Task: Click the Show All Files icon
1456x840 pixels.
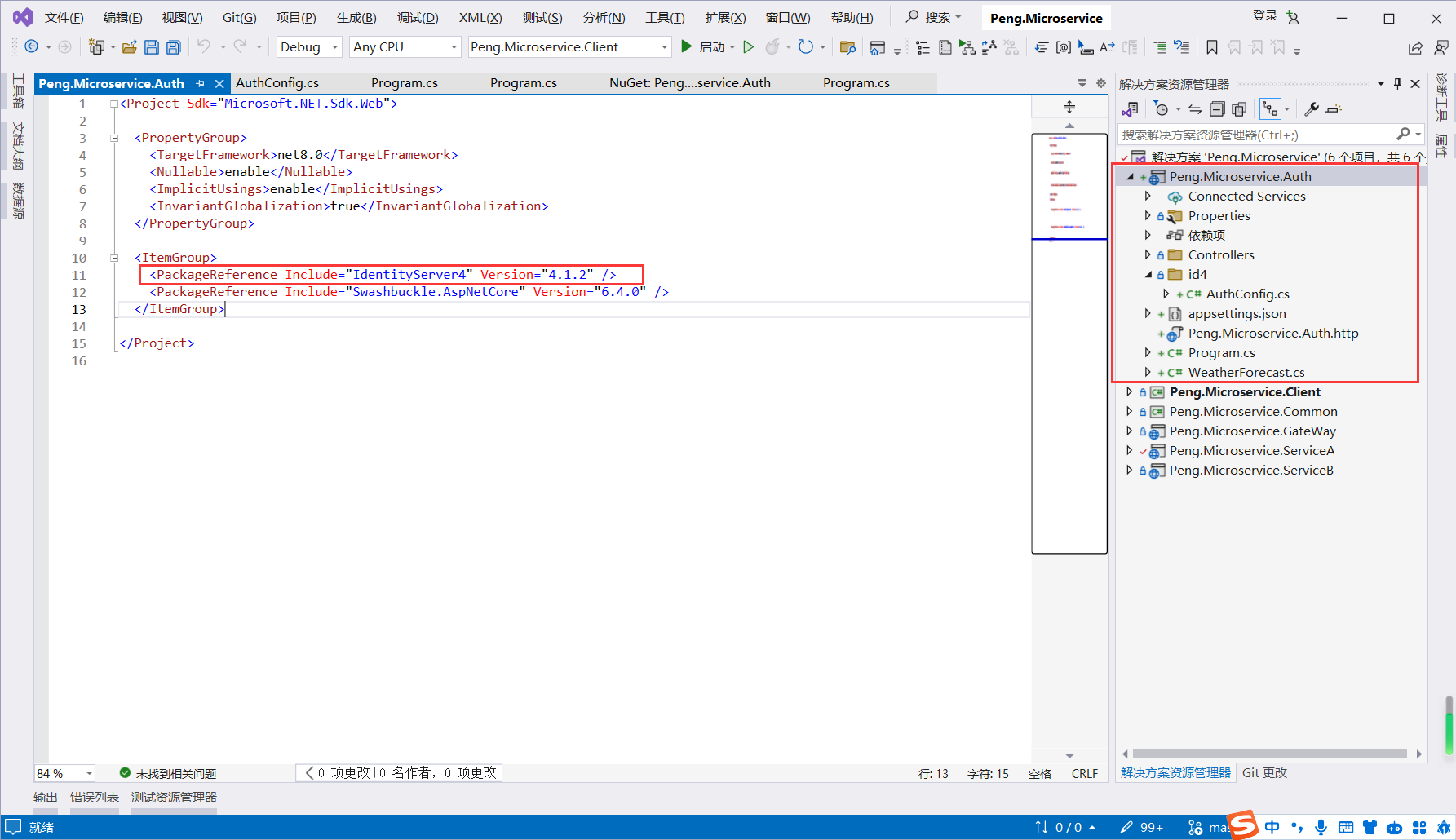Action: pyautogui.click(x=1239, y=109)
